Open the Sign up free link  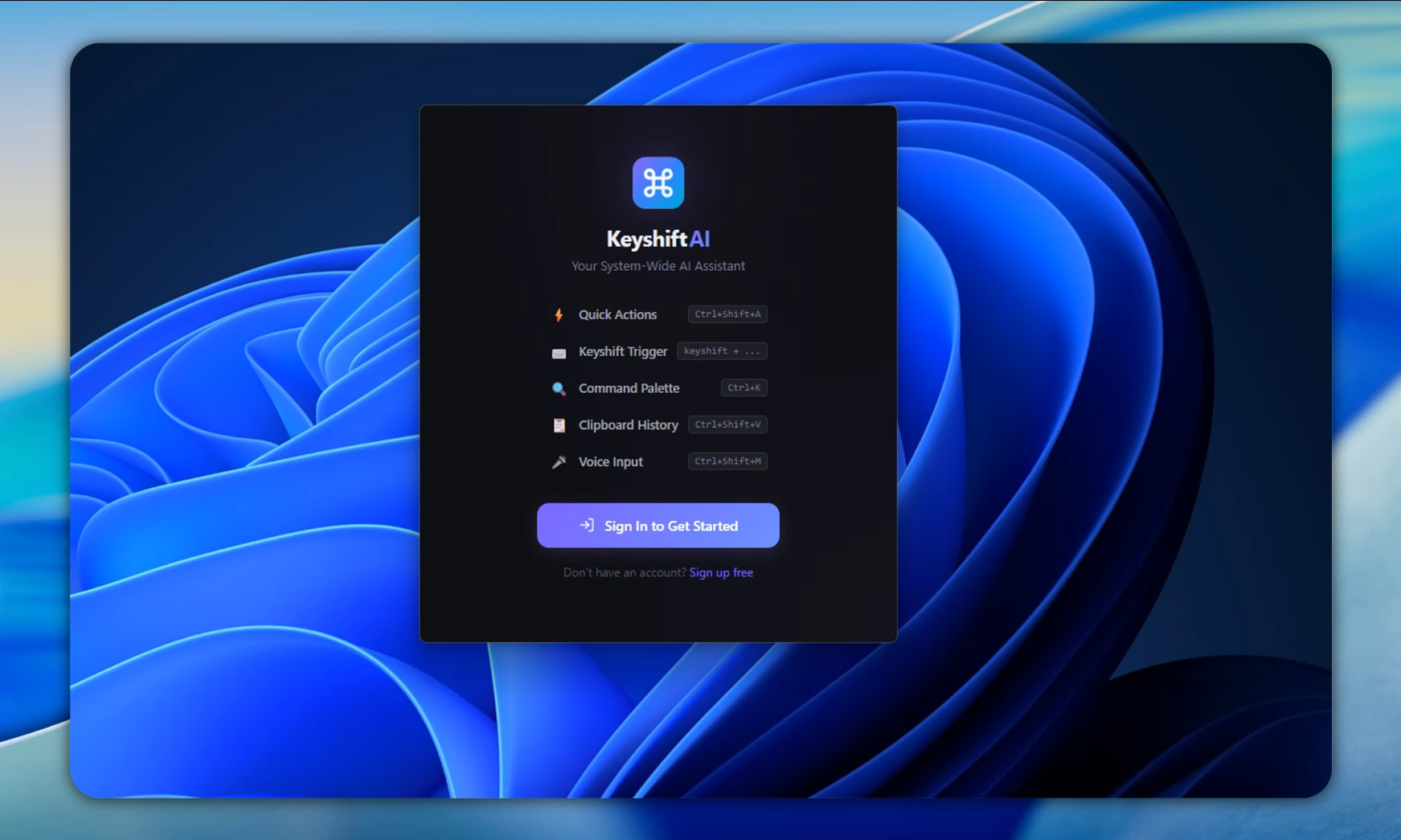(721, 572)
